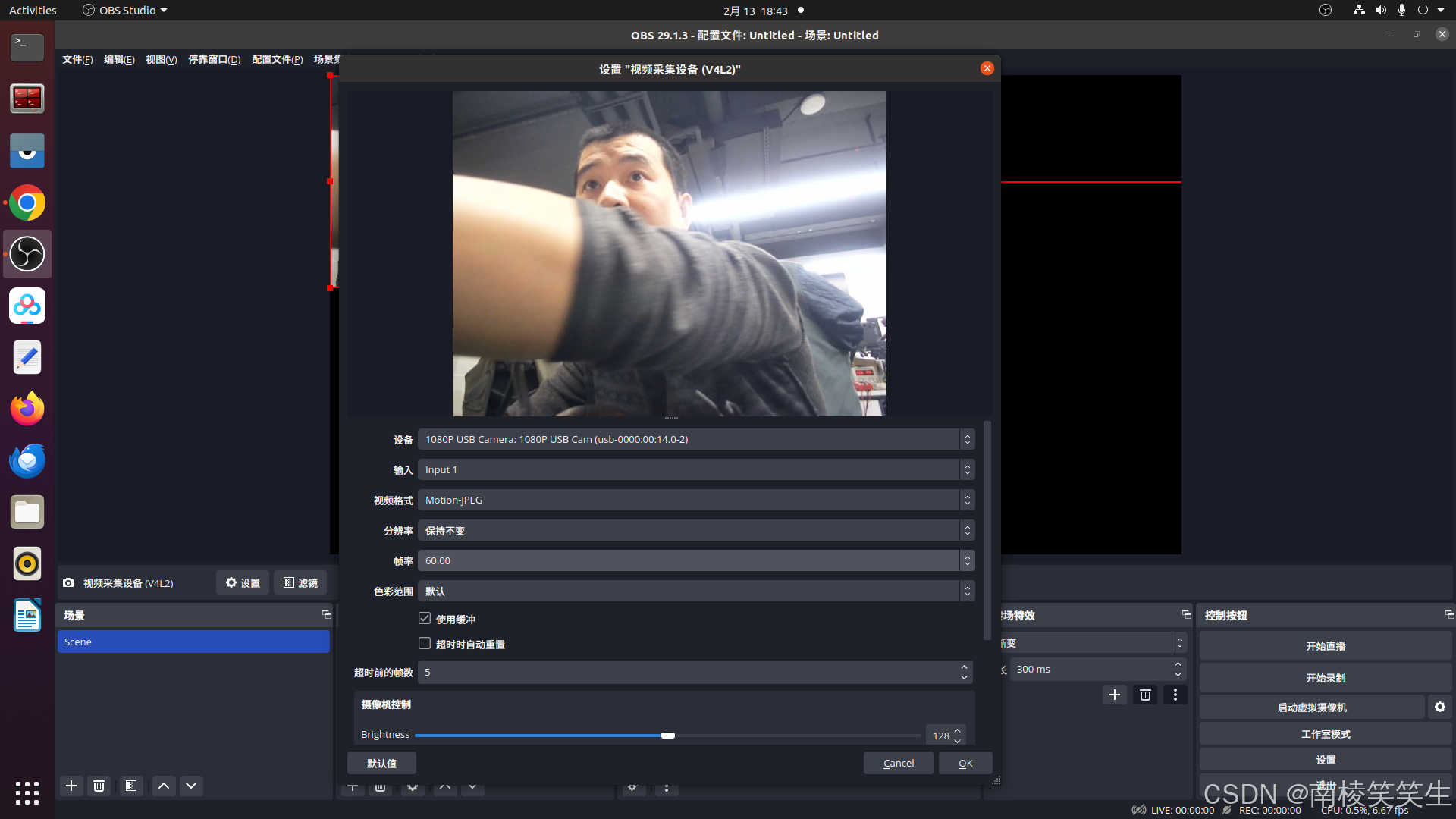Open the 文件(F) menu
The image size is (1456, 819).
77,59
